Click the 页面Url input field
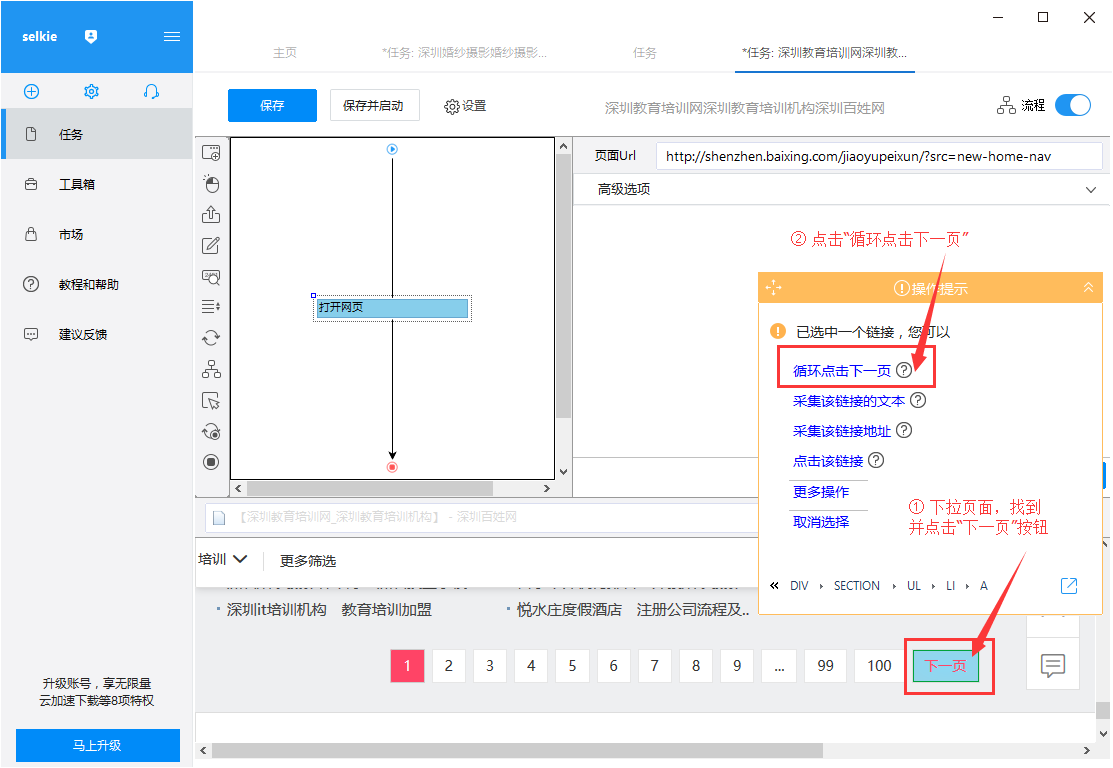This screenshot has width=1113, height=768. pos(879,156)
